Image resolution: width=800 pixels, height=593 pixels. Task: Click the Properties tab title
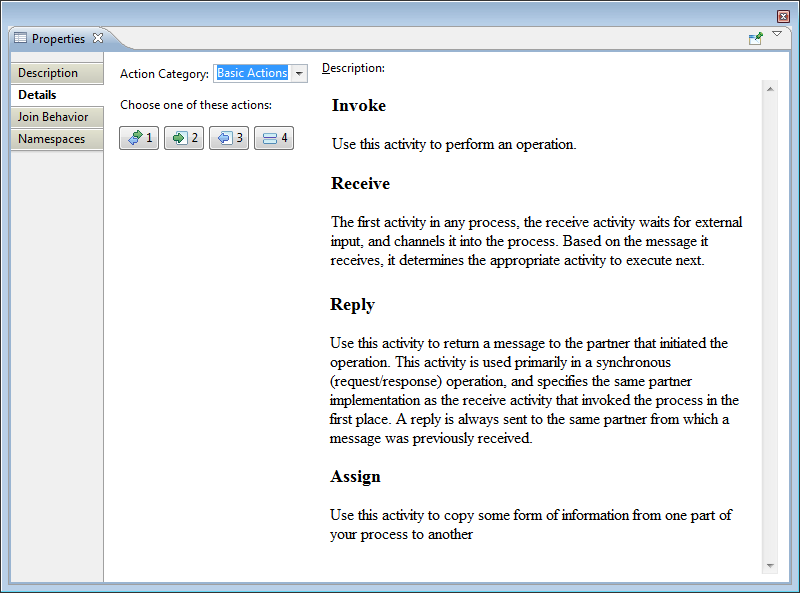[58, 39]
